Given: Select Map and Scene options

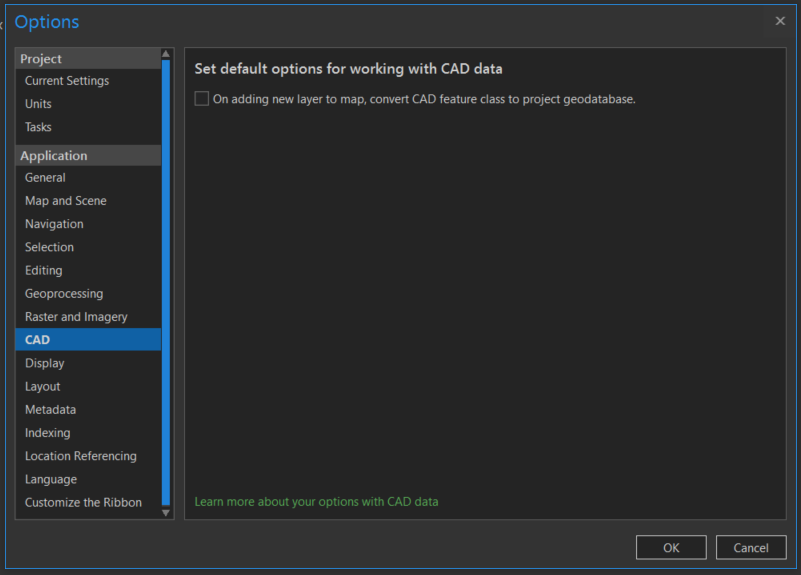Looking at the screenshot, I should tap(66, 201).
